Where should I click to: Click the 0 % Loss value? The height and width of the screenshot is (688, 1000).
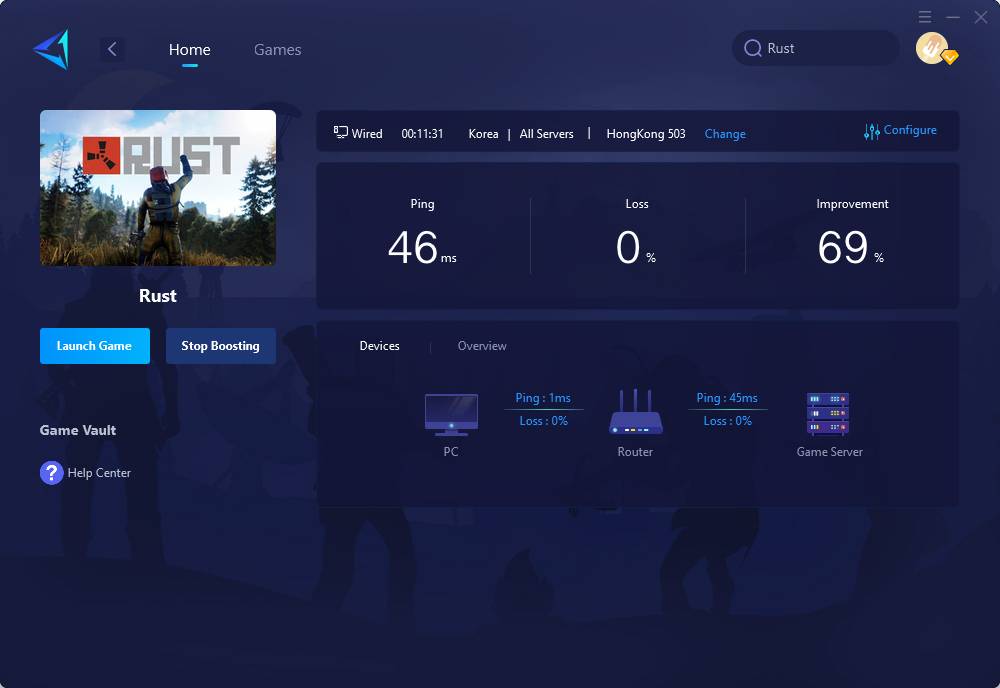coord(636,247)
